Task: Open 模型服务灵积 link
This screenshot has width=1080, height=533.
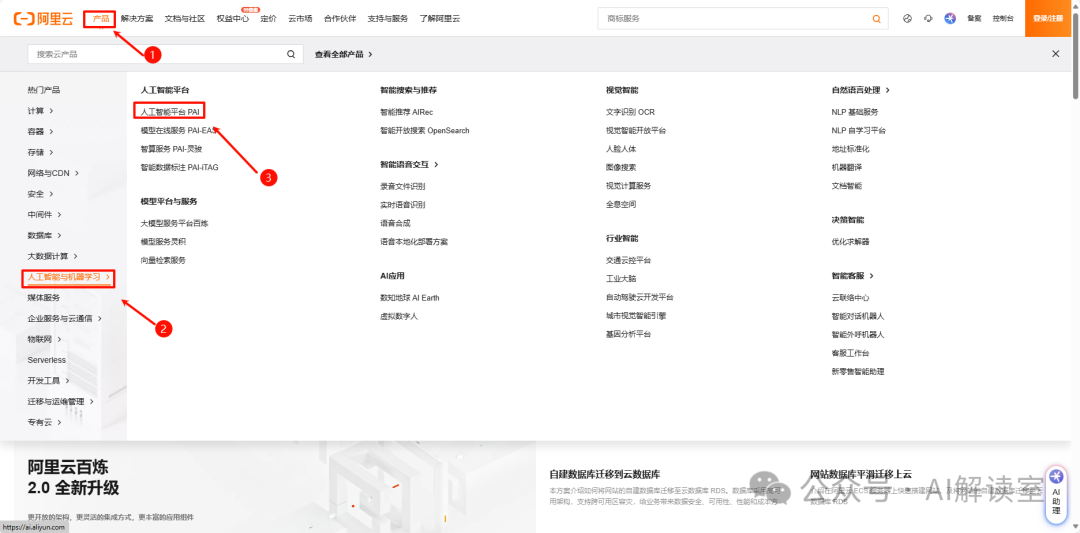Action: (163, 242)
